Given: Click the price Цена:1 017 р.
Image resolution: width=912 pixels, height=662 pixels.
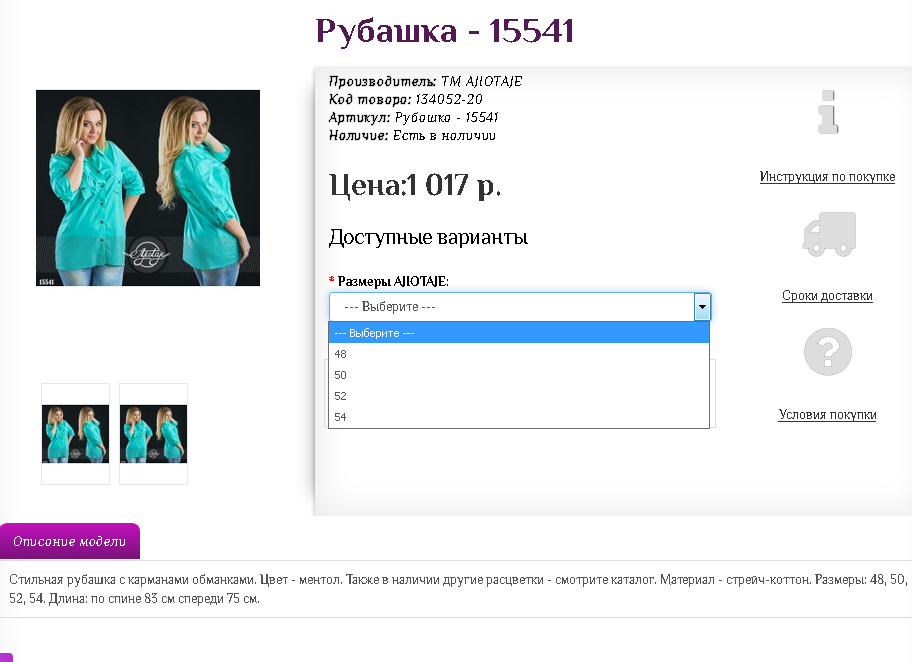Looking at the screenshot, I should (x=415, y=186).
